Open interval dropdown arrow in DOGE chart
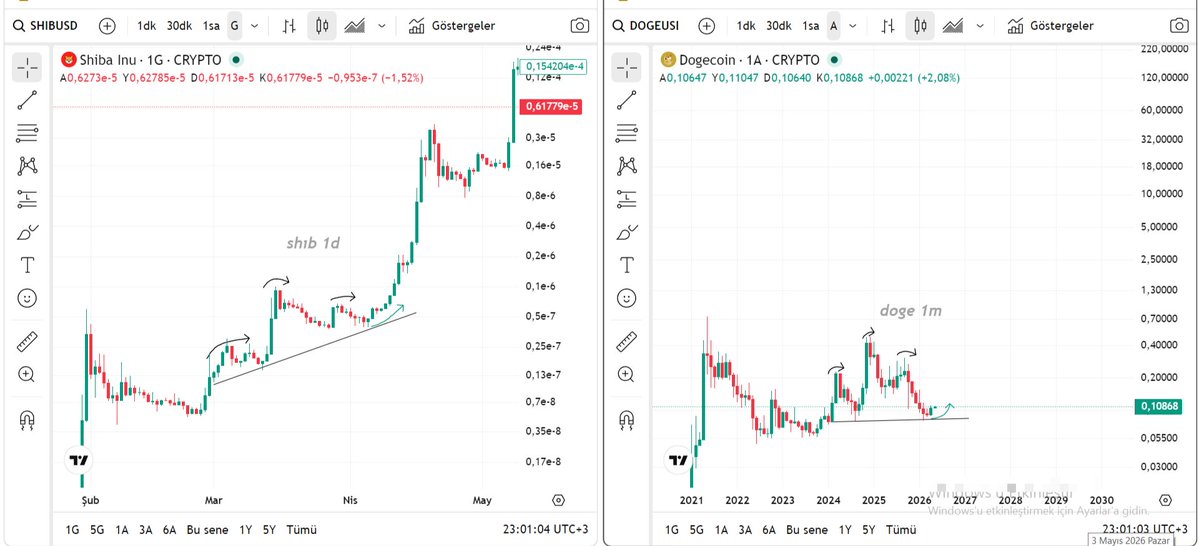This screenshot has width=1199, height=546. tap(854, 26)
